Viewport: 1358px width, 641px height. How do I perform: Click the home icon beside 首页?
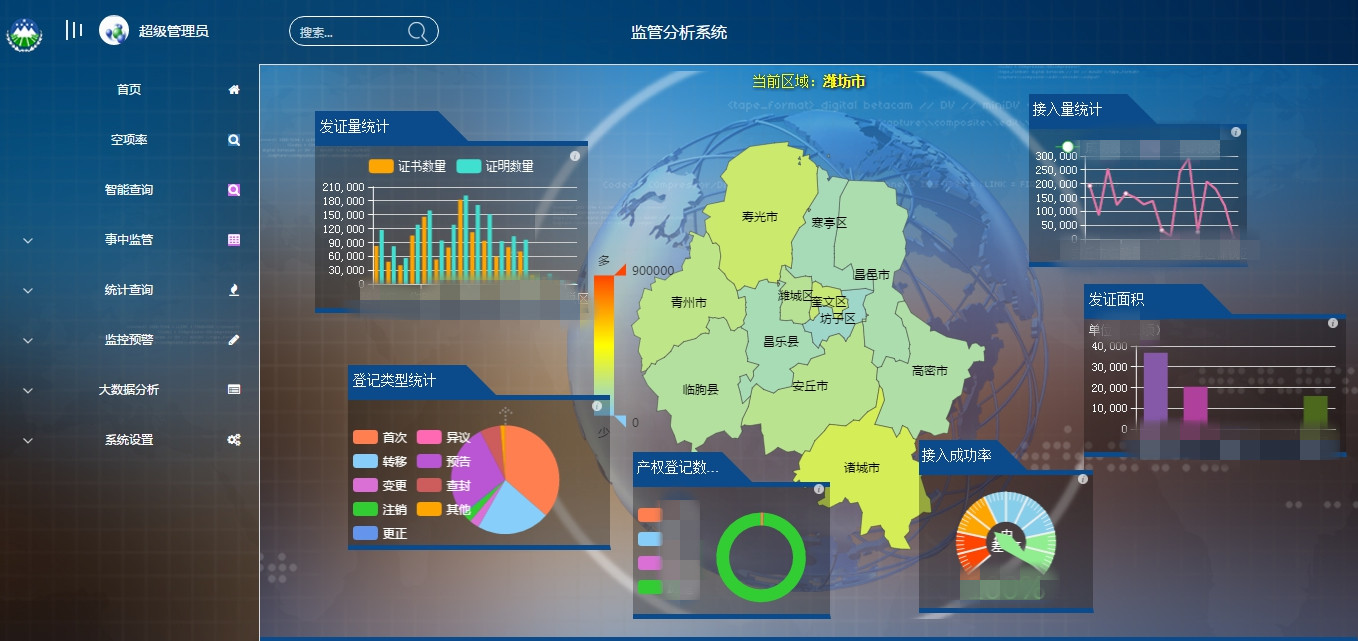coord(234,90)
